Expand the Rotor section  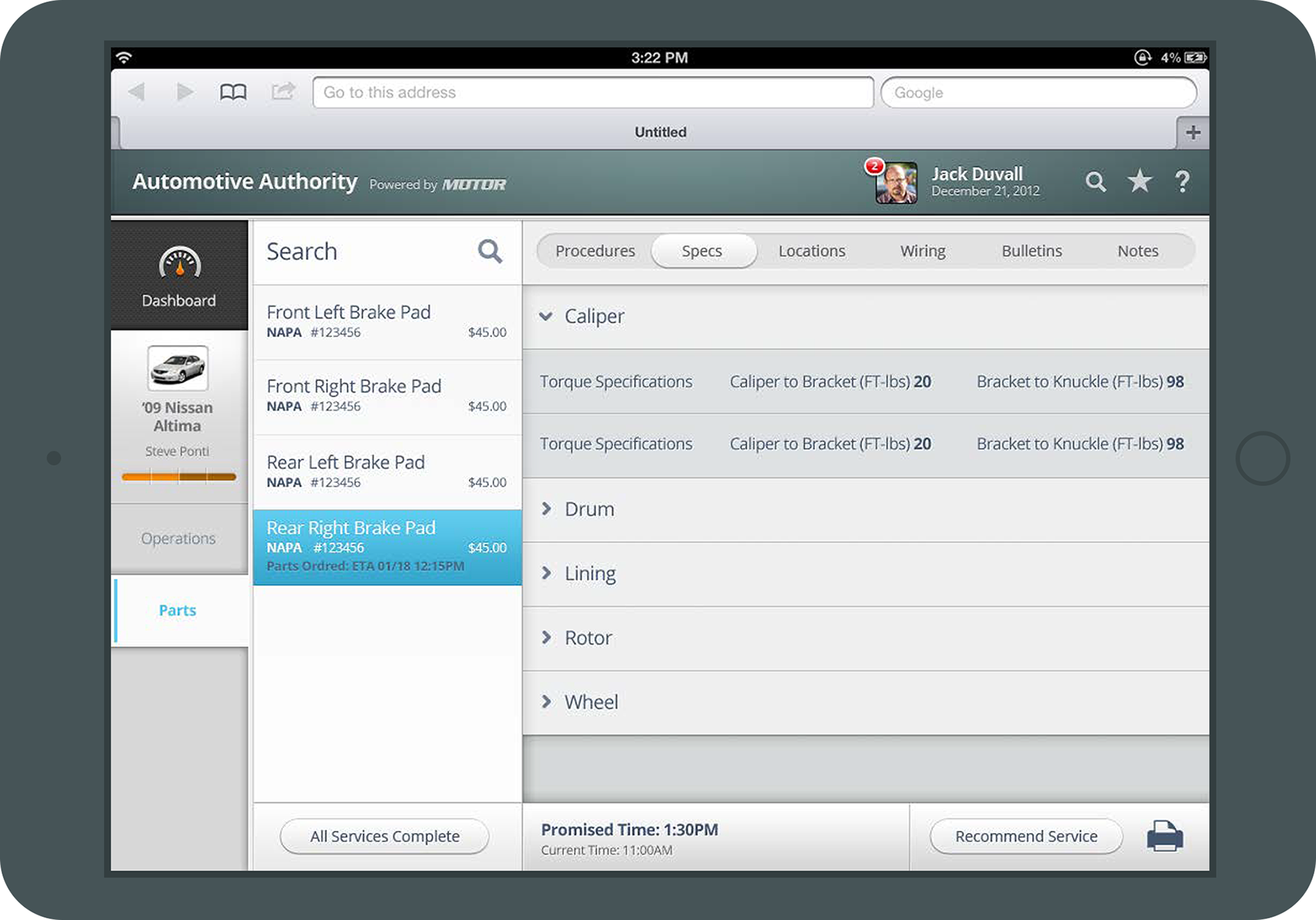coord(546,637)
